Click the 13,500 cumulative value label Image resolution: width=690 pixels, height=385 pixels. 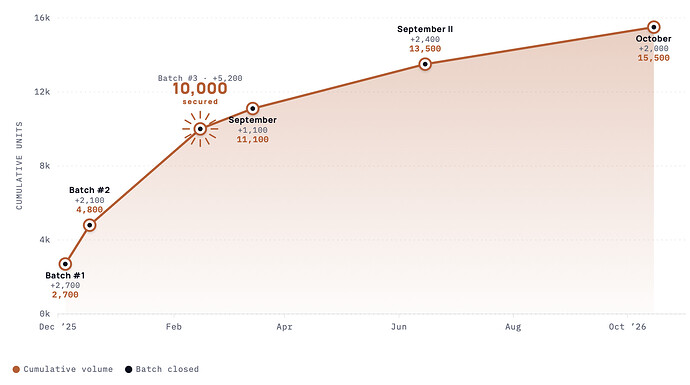425,49
